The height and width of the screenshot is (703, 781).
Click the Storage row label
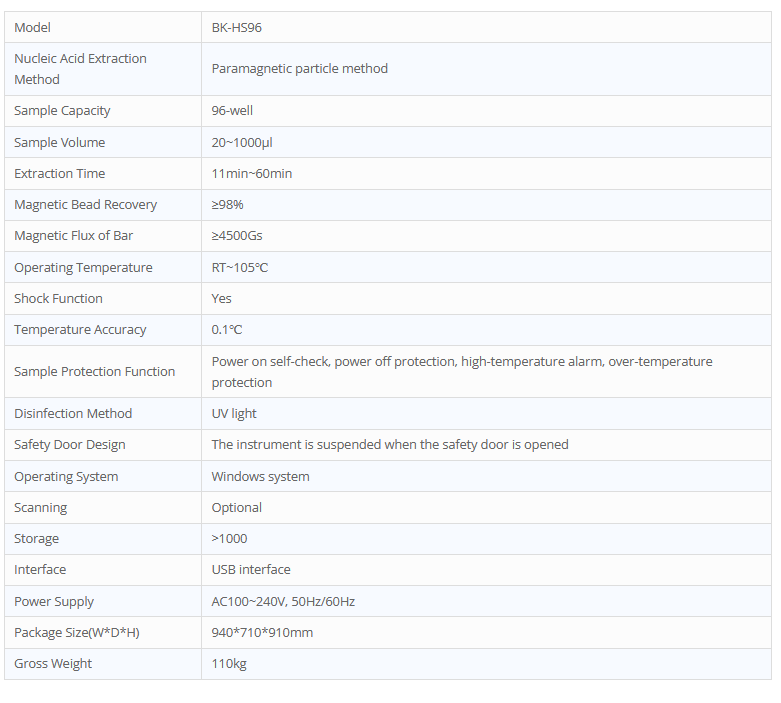(x=36, y=539)
